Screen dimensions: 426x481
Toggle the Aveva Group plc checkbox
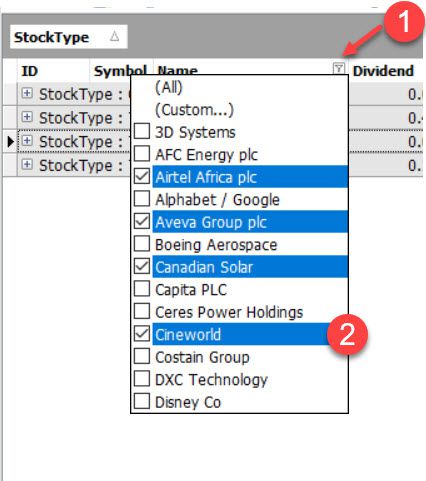[x=142, y=221]
